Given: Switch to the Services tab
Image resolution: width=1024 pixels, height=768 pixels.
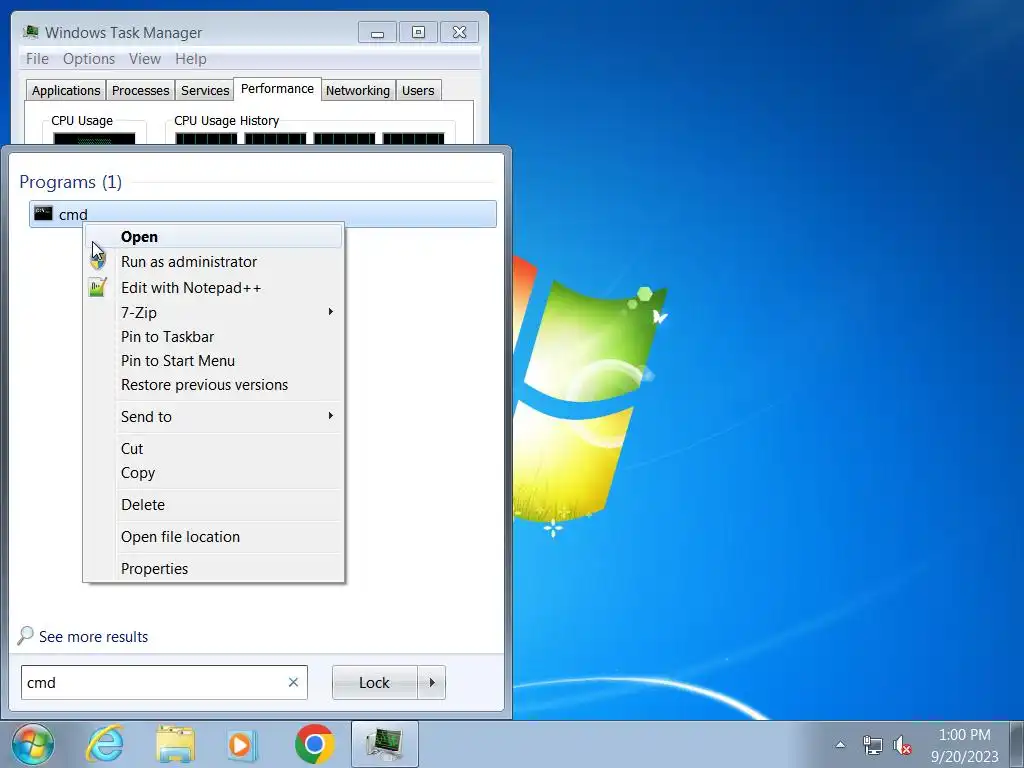Looking at the screenshot, I should 205,90.
